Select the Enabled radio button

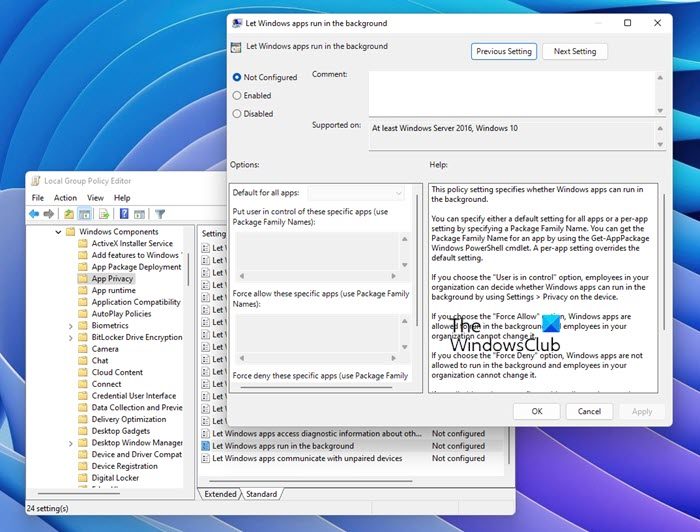coord(237,95)
